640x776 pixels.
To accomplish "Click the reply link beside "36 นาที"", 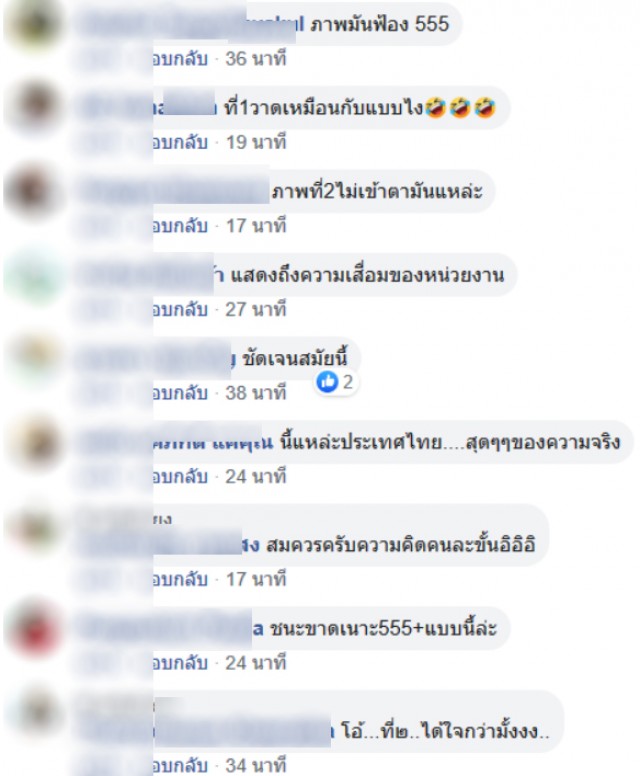I will pyautogui.click(x=180, y=59).
